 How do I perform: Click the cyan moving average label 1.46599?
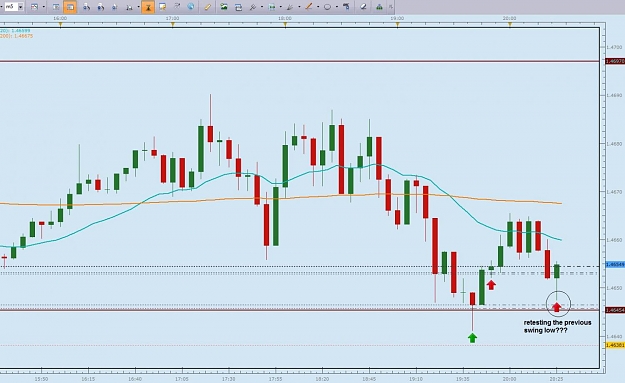tap(15, 31)
